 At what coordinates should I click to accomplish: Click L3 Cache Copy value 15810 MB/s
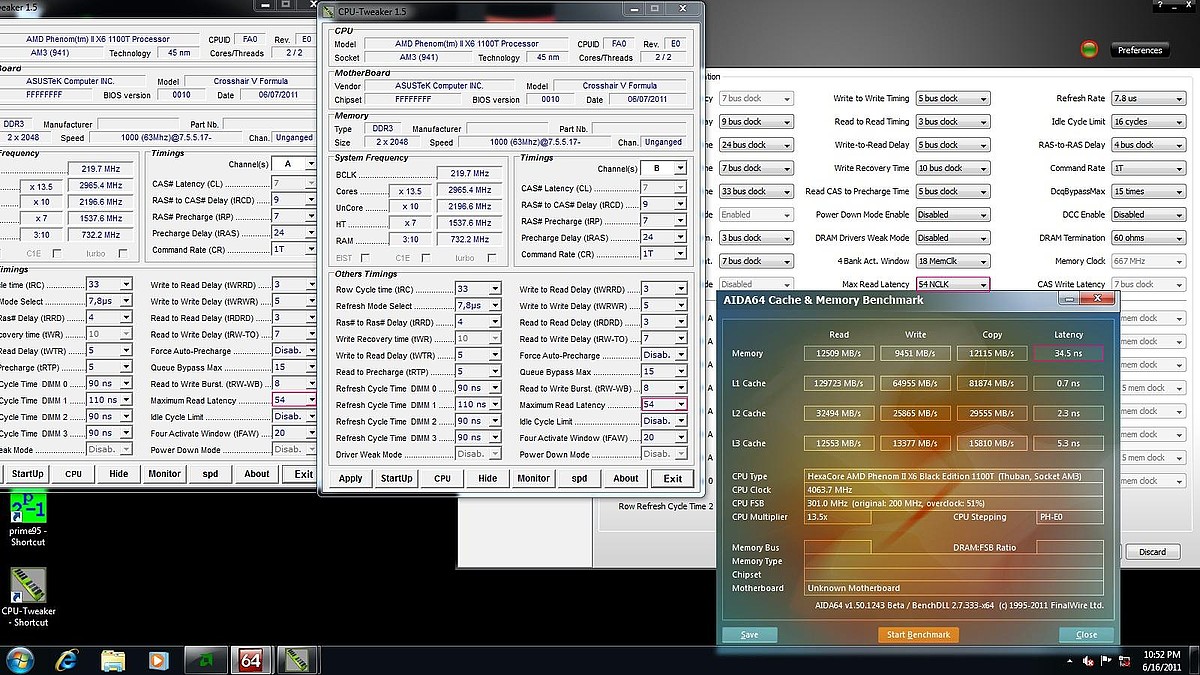tap(992, 443)
